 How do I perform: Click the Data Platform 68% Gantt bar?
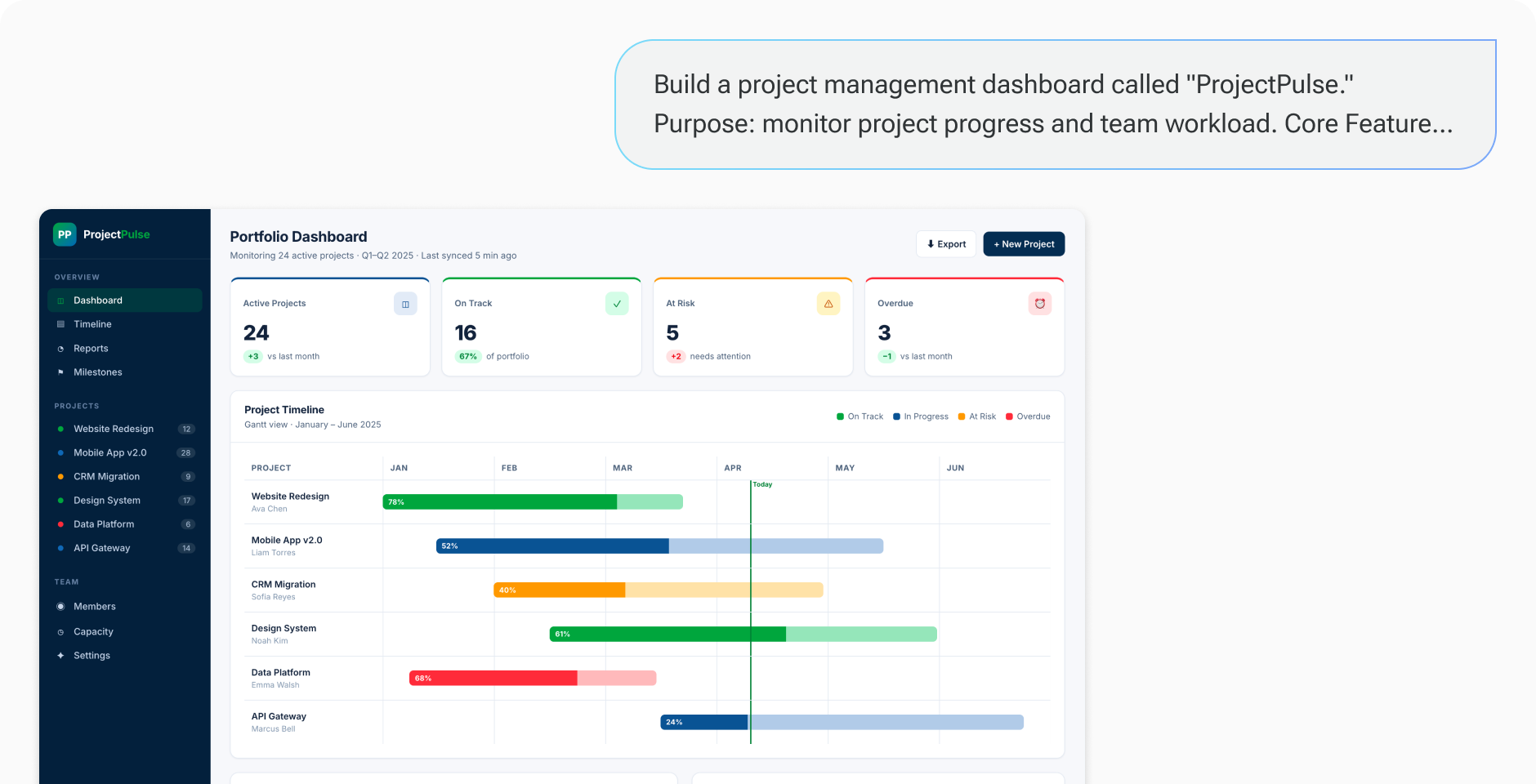[x=533, y=679]
